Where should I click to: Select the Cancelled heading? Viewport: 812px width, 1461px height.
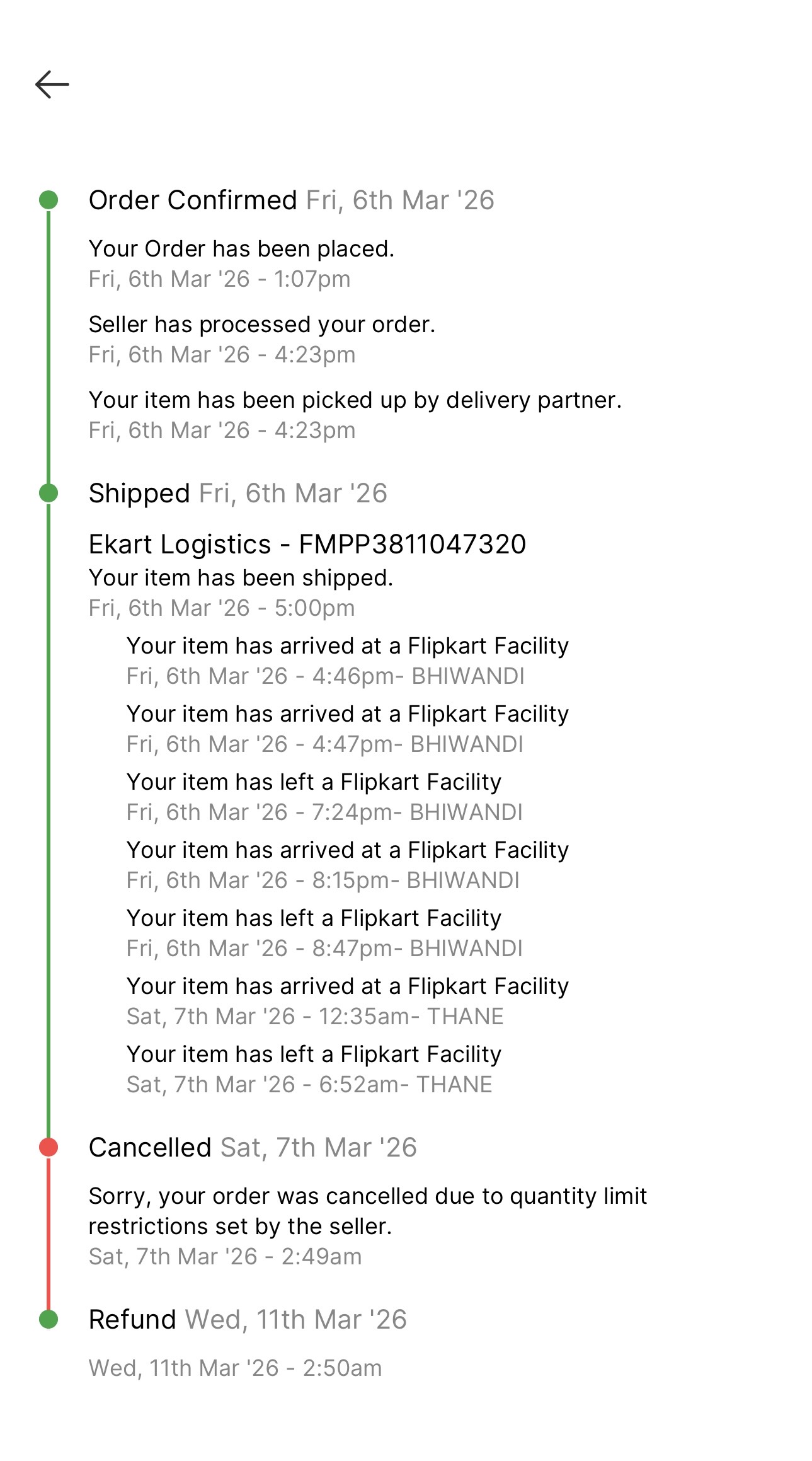tap(150, 1148)
